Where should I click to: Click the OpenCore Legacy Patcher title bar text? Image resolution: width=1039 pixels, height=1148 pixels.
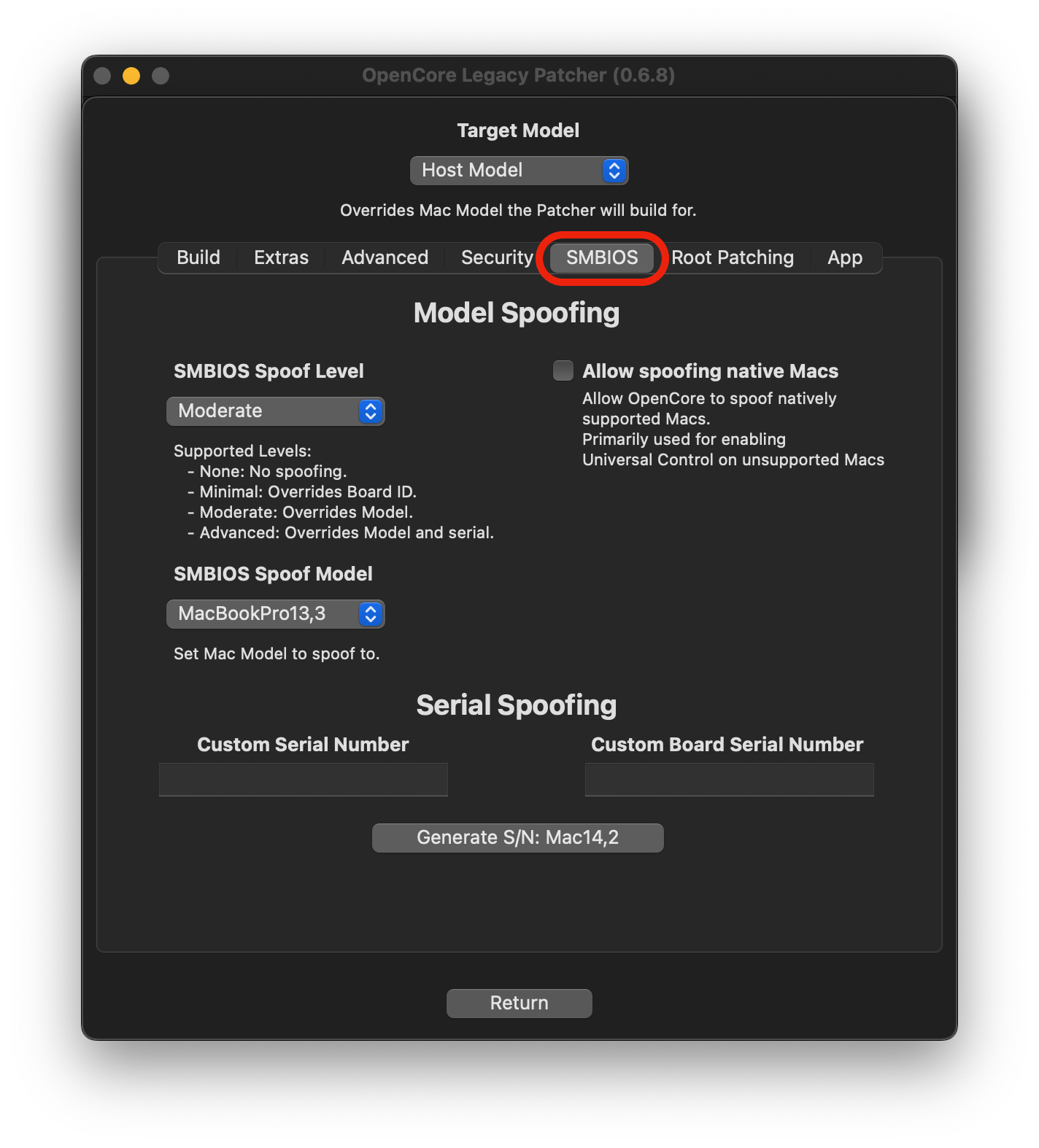[518, 76]
